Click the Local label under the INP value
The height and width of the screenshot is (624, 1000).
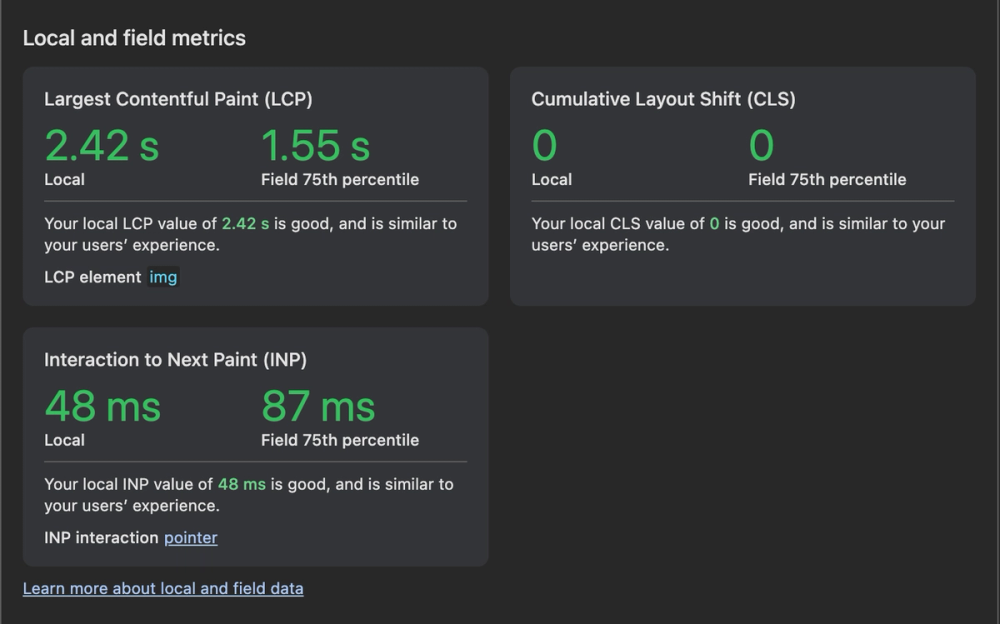click(x=64, y=440)
